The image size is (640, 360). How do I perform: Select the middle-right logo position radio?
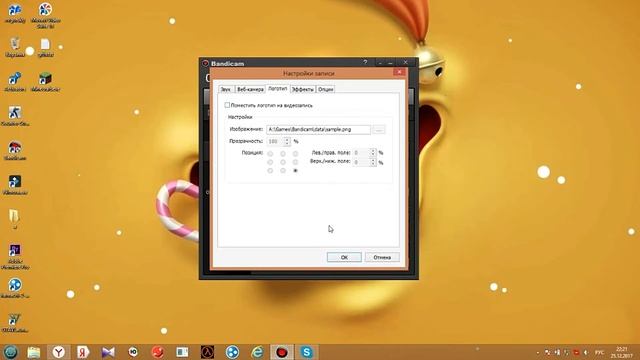(x=296, y=162)
